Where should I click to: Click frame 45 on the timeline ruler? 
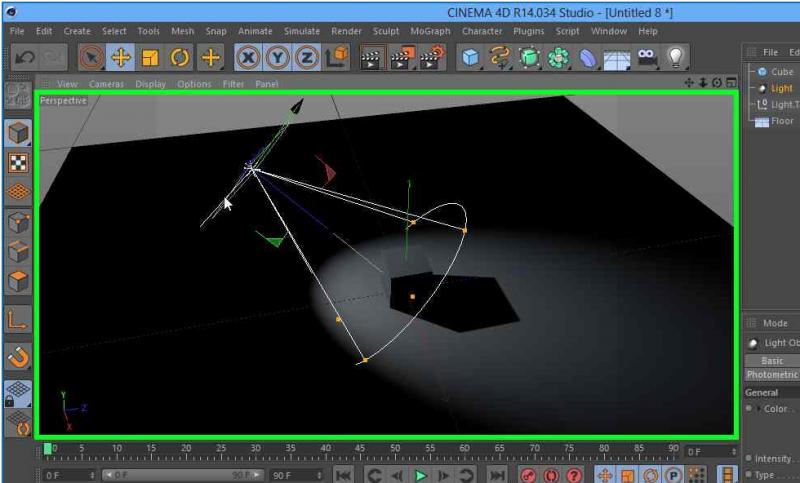click(359, 451)
